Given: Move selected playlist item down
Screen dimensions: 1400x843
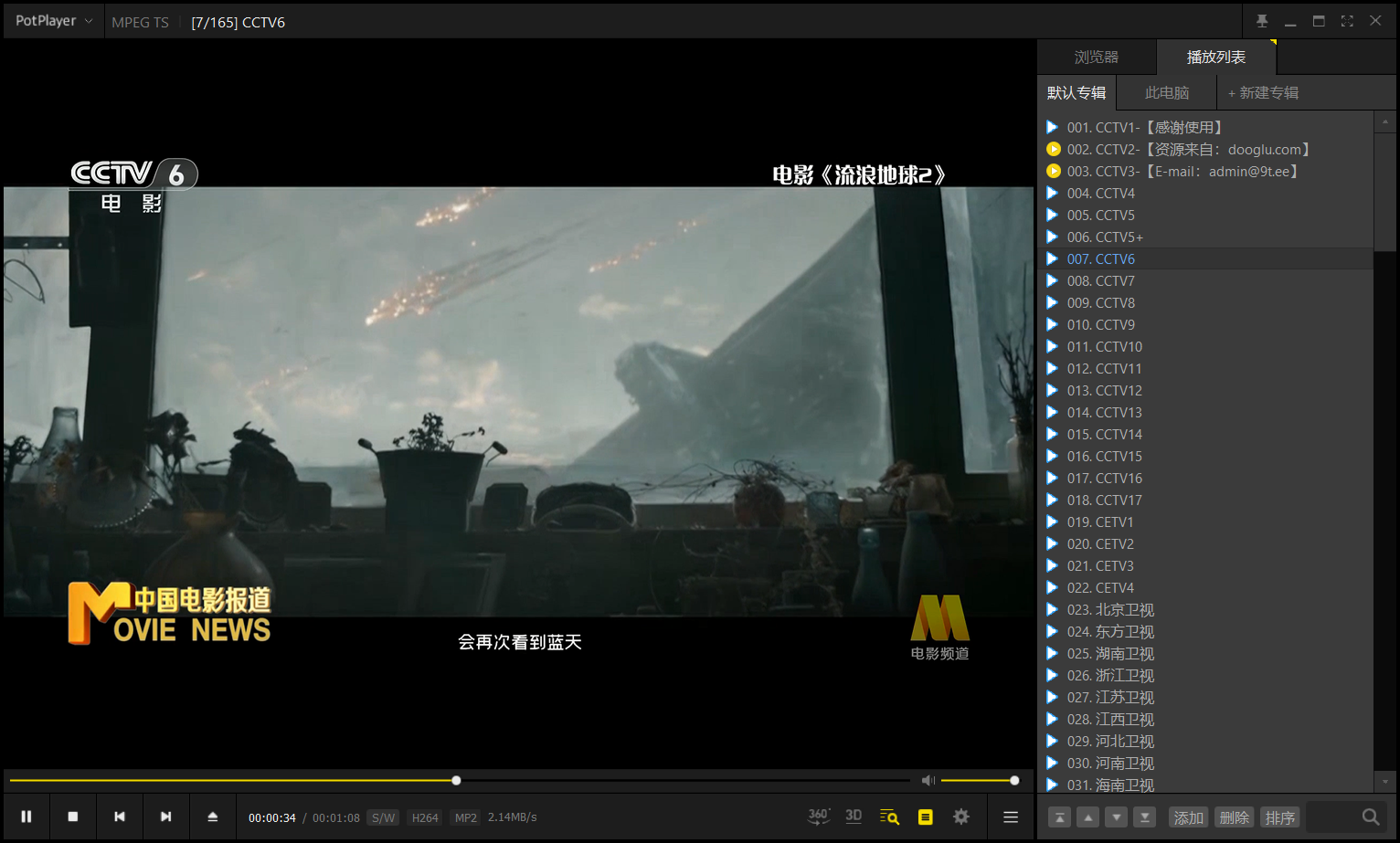Looking at the screenshot, I should coord(1117,817).
